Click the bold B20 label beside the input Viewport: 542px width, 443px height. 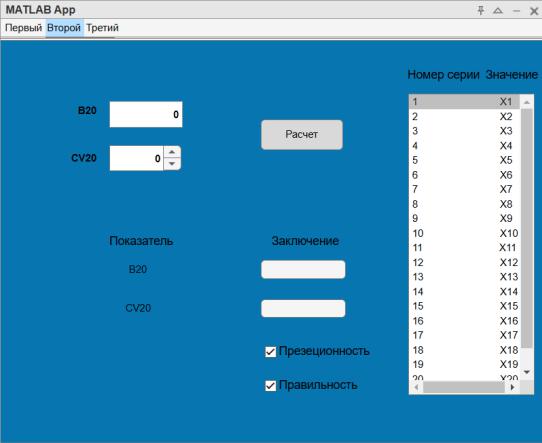(87, 111)
